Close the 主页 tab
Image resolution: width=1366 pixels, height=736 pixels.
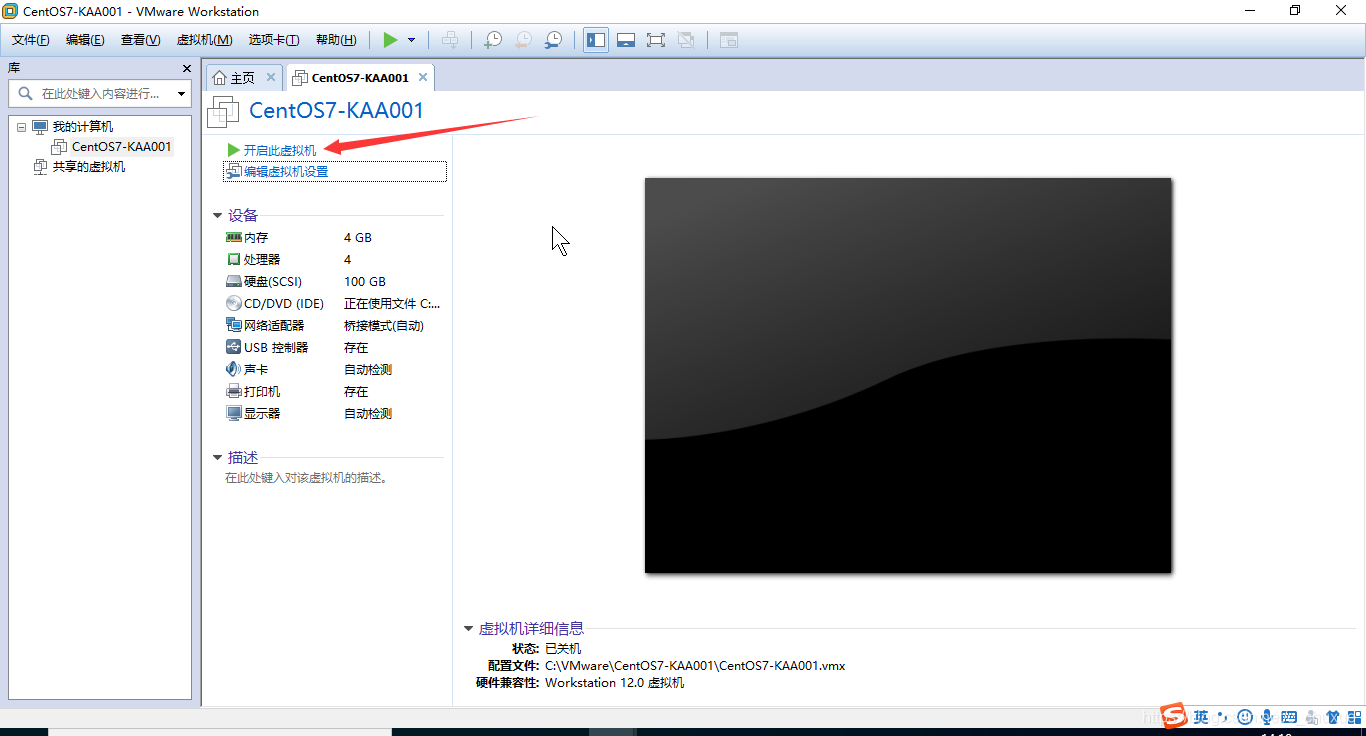pos(271,77)
